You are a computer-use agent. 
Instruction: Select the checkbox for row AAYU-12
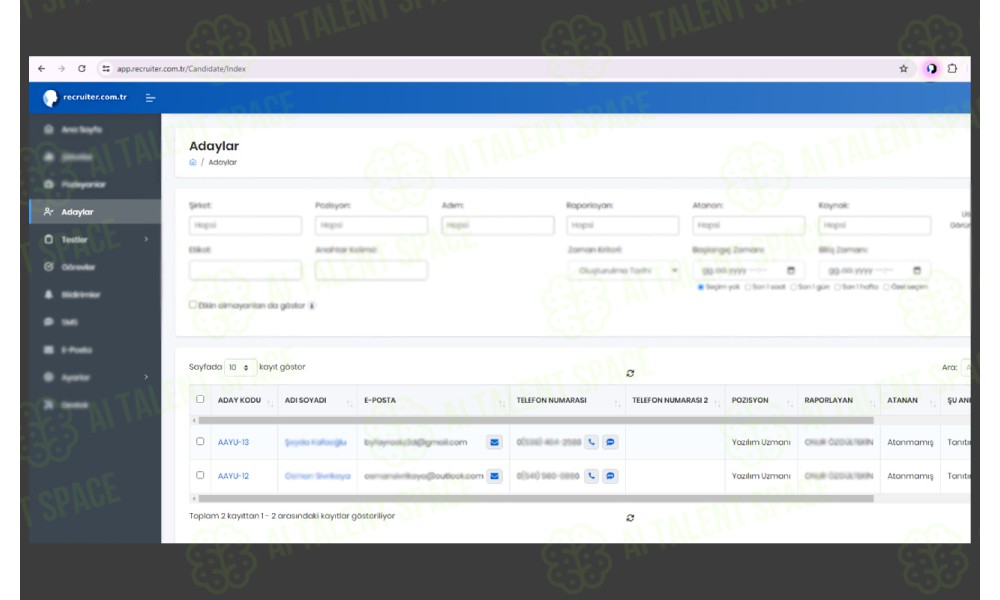[200, 475]
